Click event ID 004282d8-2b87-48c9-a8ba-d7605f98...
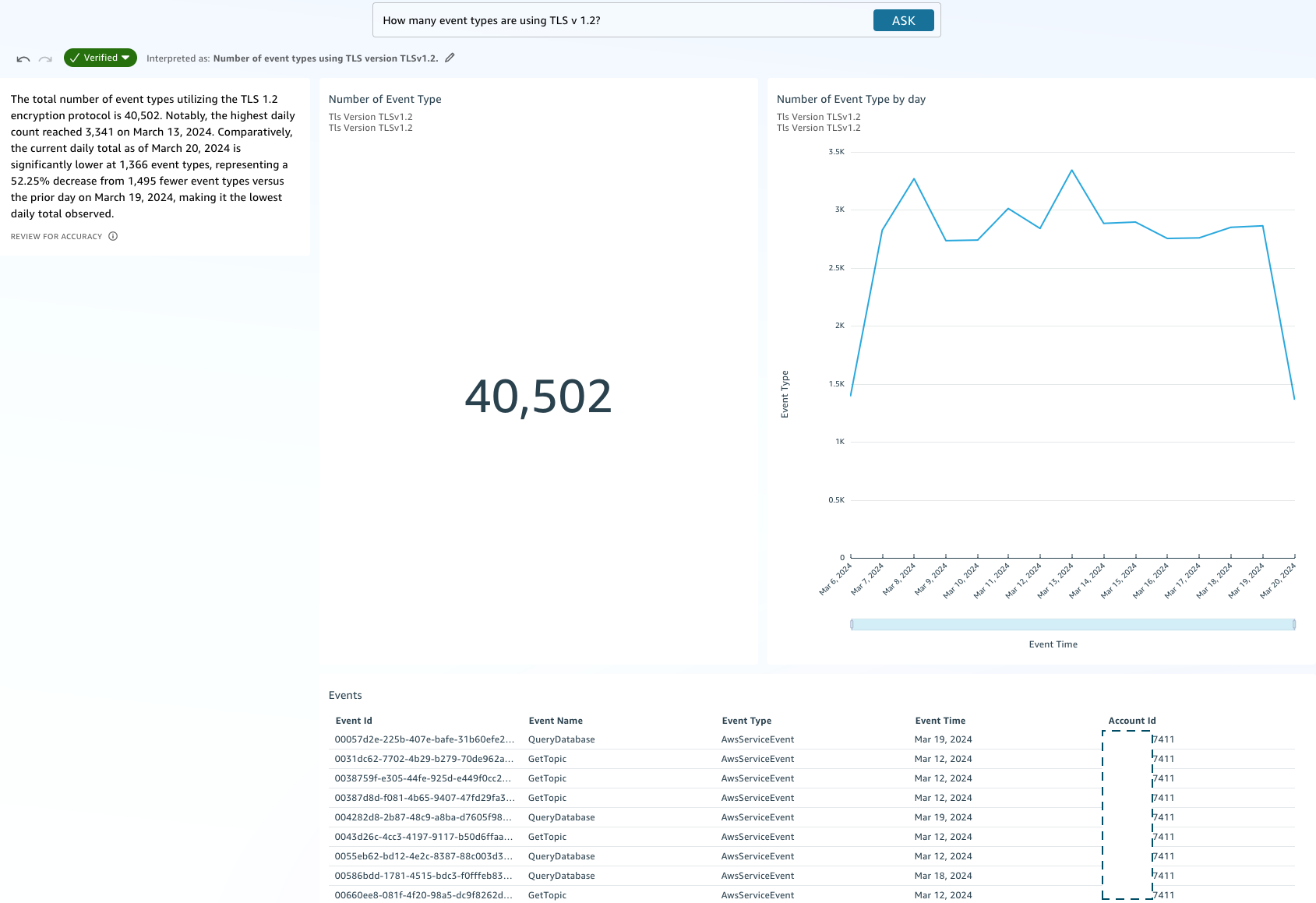The height and width of the screenshot is (903, 1316). (x=425, y=817)
